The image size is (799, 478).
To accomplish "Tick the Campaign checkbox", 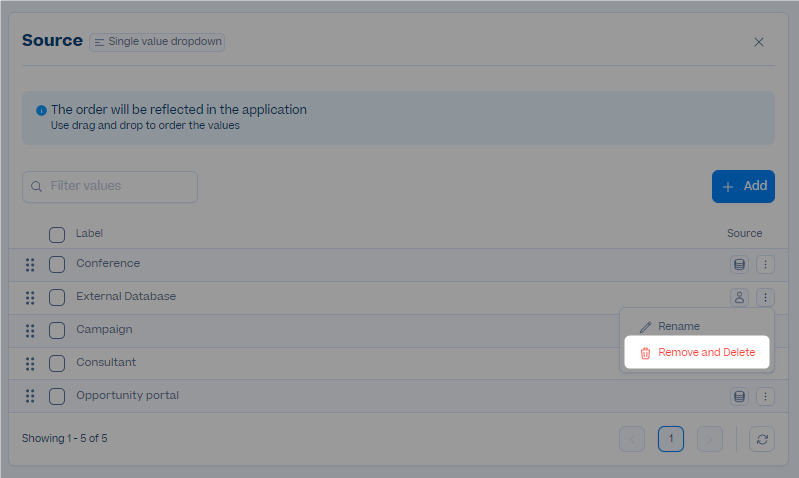I will click(x=57, y=330).
